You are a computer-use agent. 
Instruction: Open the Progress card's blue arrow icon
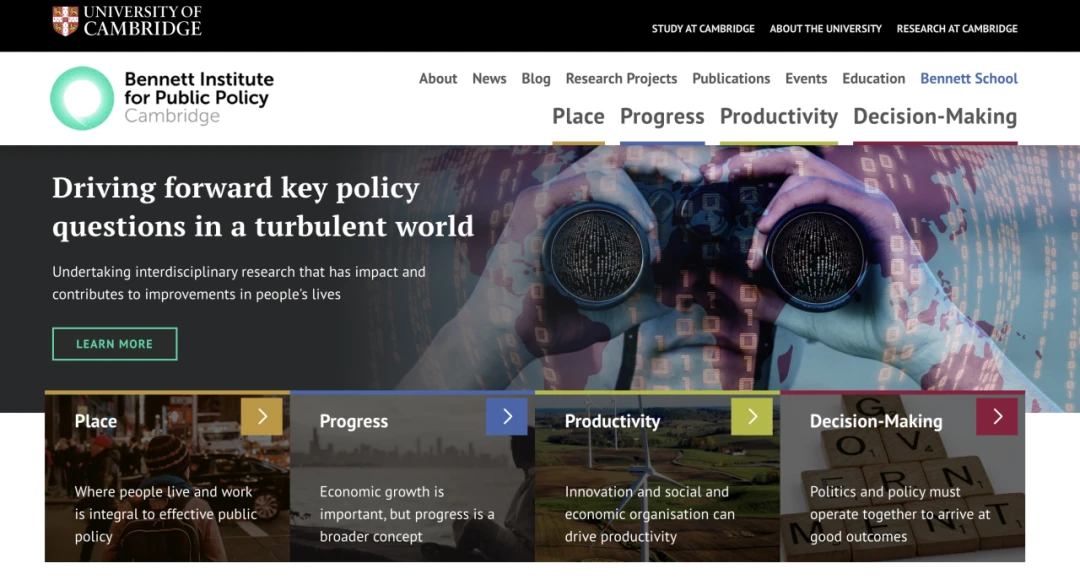coord(507,416)
